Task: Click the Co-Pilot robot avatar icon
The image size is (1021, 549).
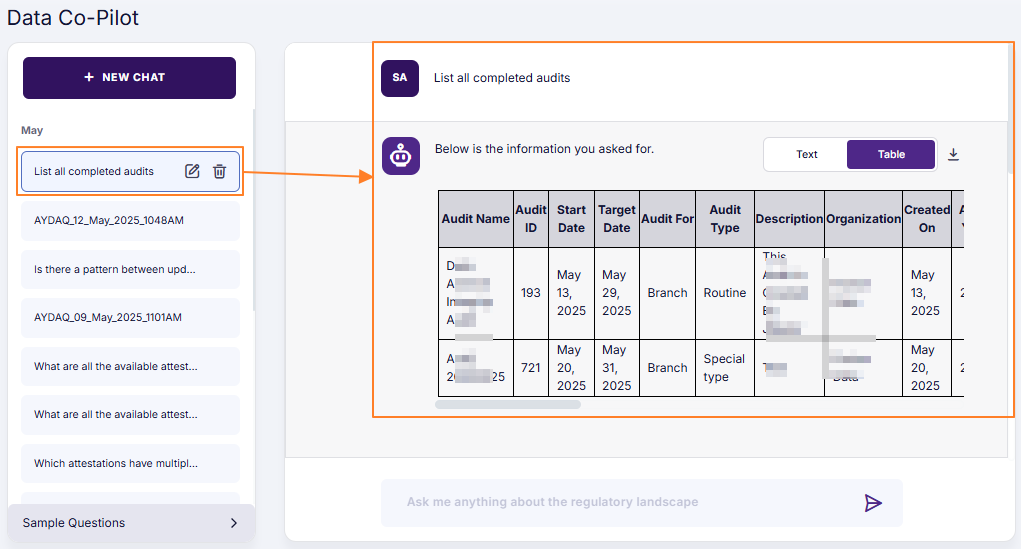Action: pyautogui.click(x=400, y=156)
